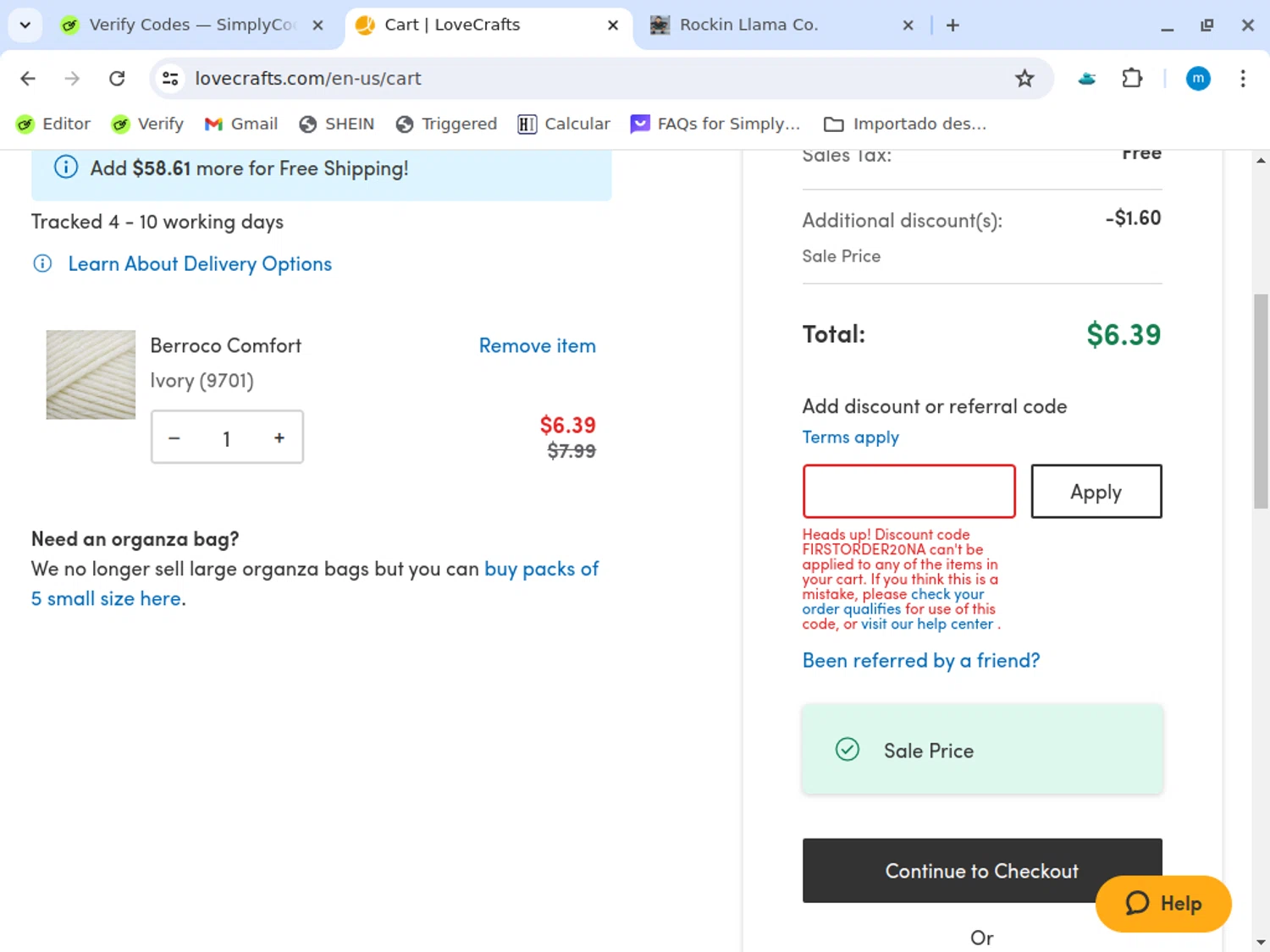1270x952 pixels.
Task: Click the discount code input field
Action: click(x=908, y=491)
